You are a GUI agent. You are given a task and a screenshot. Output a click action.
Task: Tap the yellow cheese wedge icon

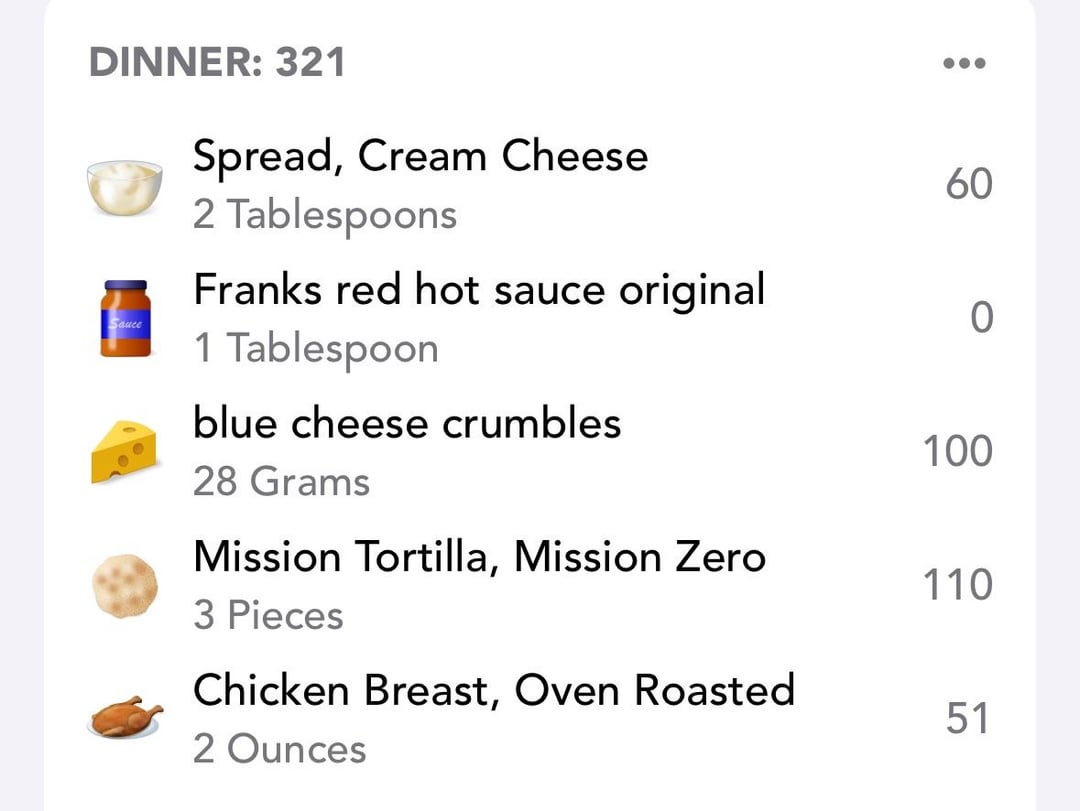coord(125,452)
